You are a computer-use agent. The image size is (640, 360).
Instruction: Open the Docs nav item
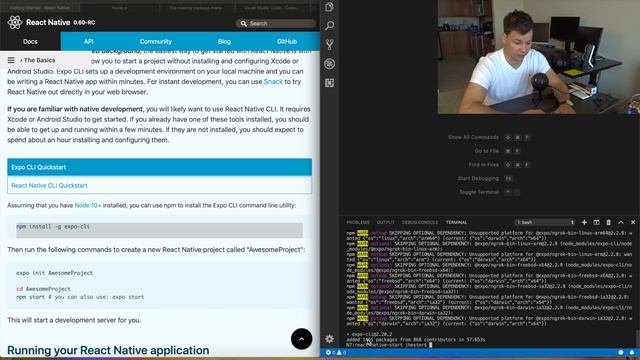[x=30, y=42]
